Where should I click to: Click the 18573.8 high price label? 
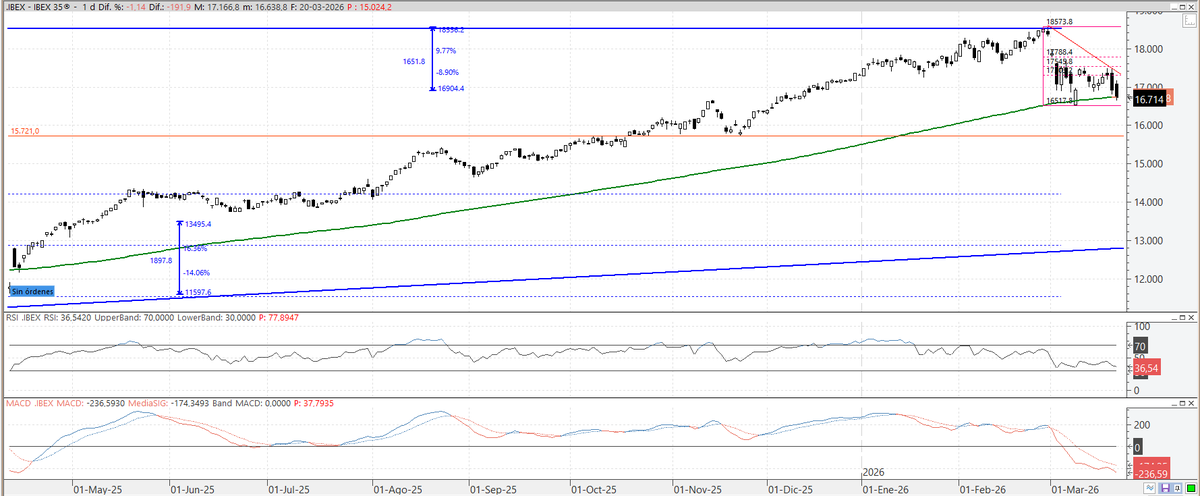tap(1060, 21)
